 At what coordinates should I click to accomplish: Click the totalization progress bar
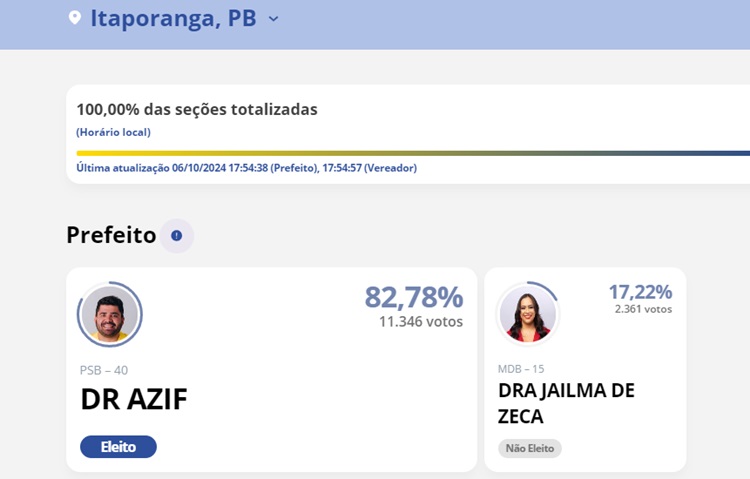tap(412, 153)
